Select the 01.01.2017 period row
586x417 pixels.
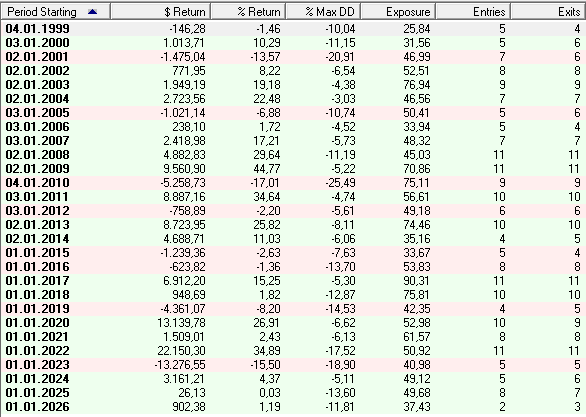tap(293, 281)
